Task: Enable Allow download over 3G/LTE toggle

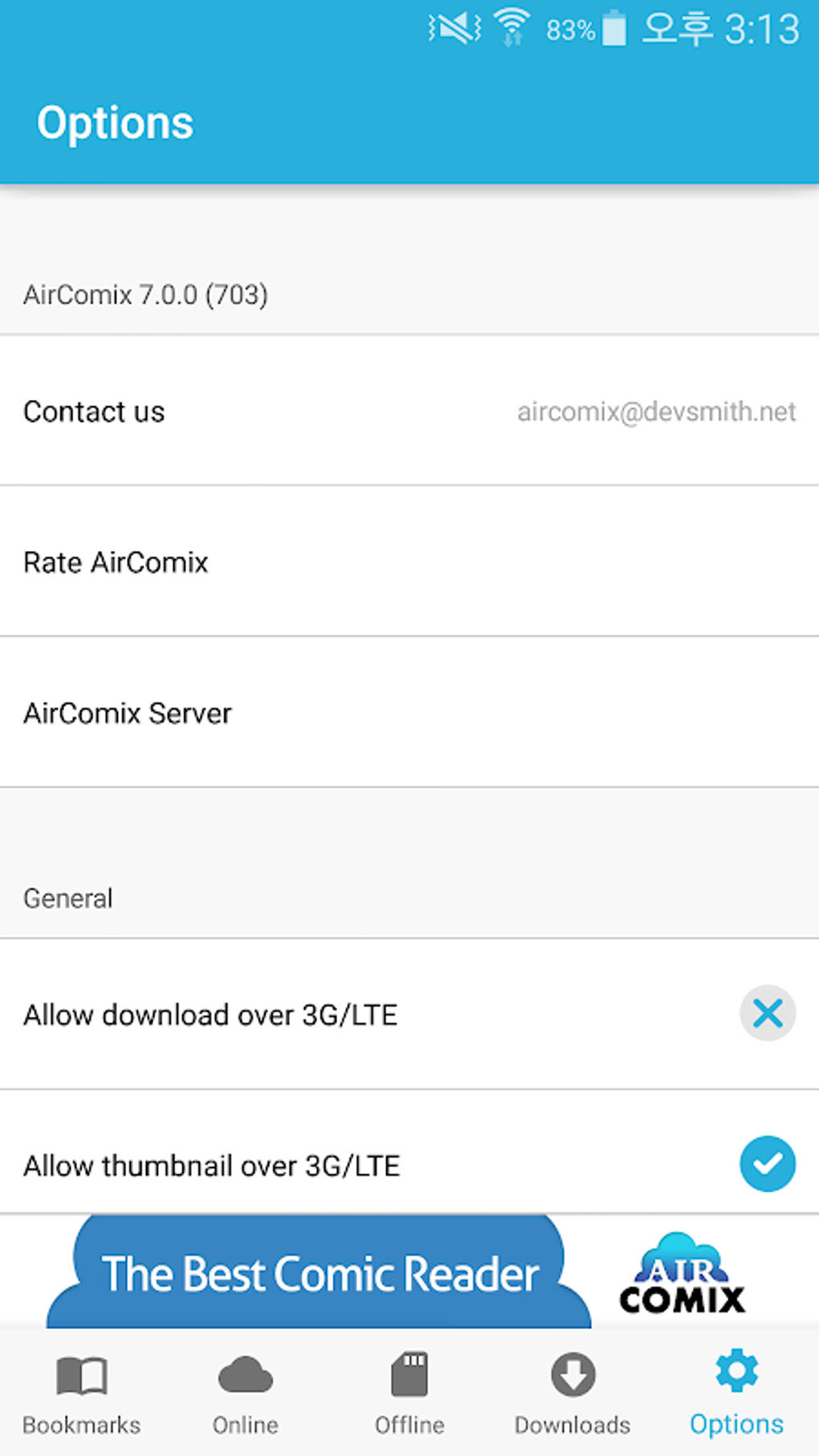Action: (768, 1013)
